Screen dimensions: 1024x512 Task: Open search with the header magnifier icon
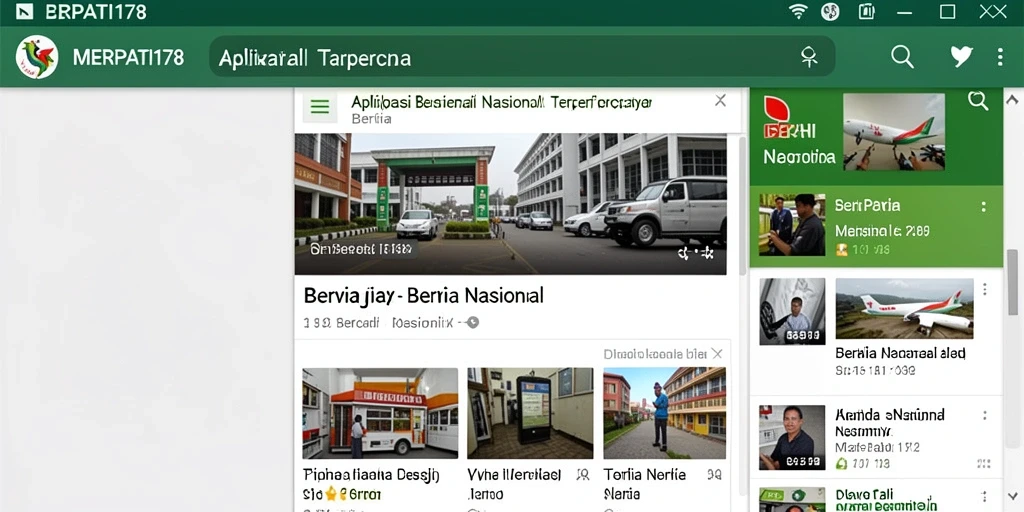click(x=902, y=57)
